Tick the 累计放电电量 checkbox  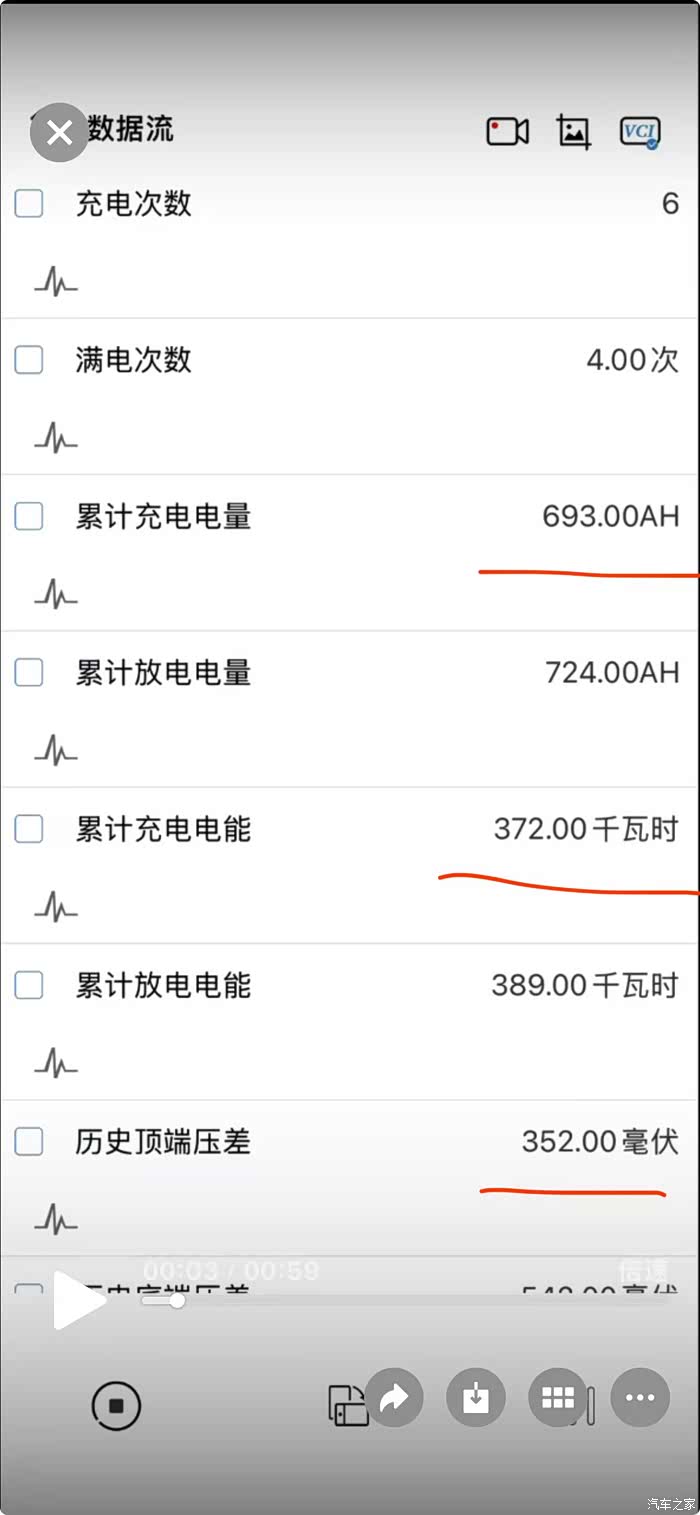tap(29, 673)
